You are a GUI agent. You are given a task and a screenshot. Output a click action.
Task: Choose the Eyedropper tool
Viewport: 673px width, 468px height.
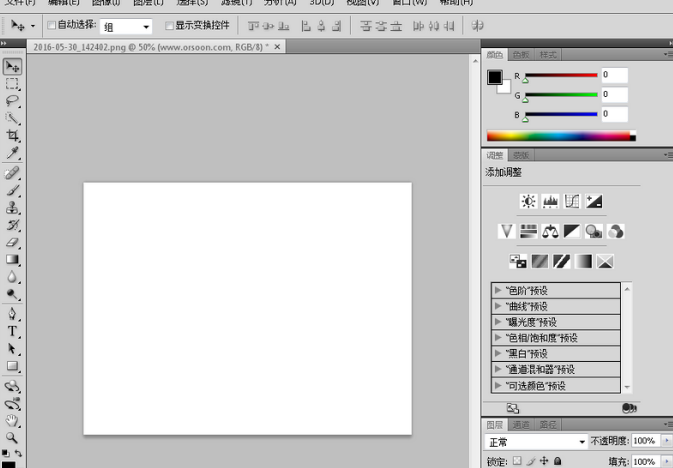point(12,153)
